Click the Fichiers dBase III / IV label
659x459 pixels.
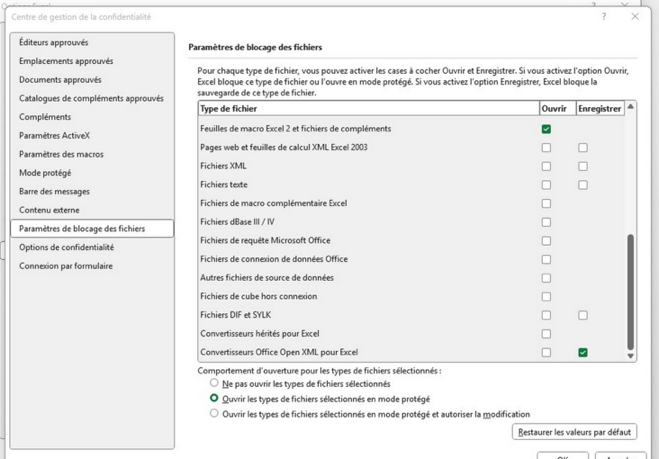pos(237,222)
